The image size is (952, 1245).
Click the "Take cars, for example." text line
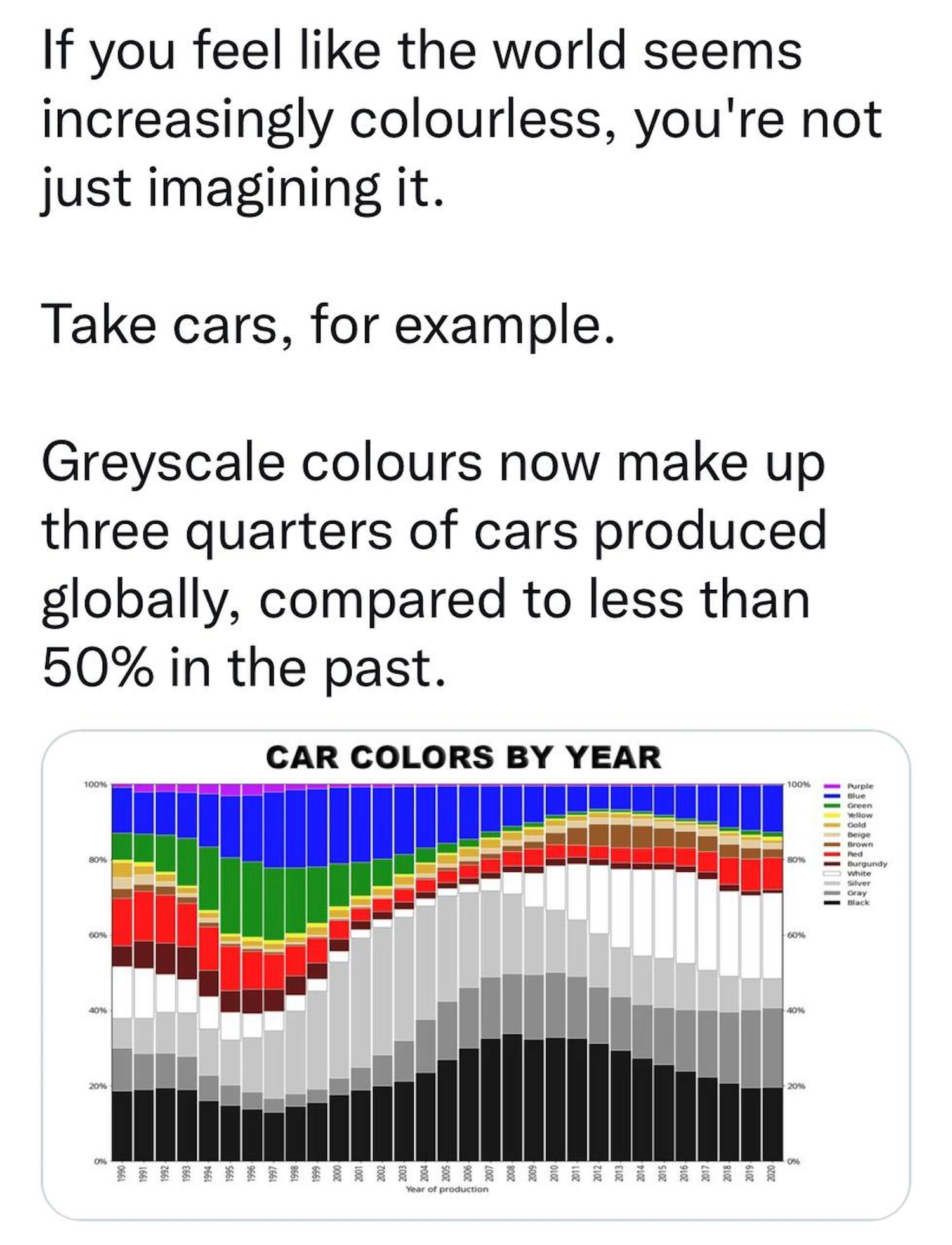(329, 325)
